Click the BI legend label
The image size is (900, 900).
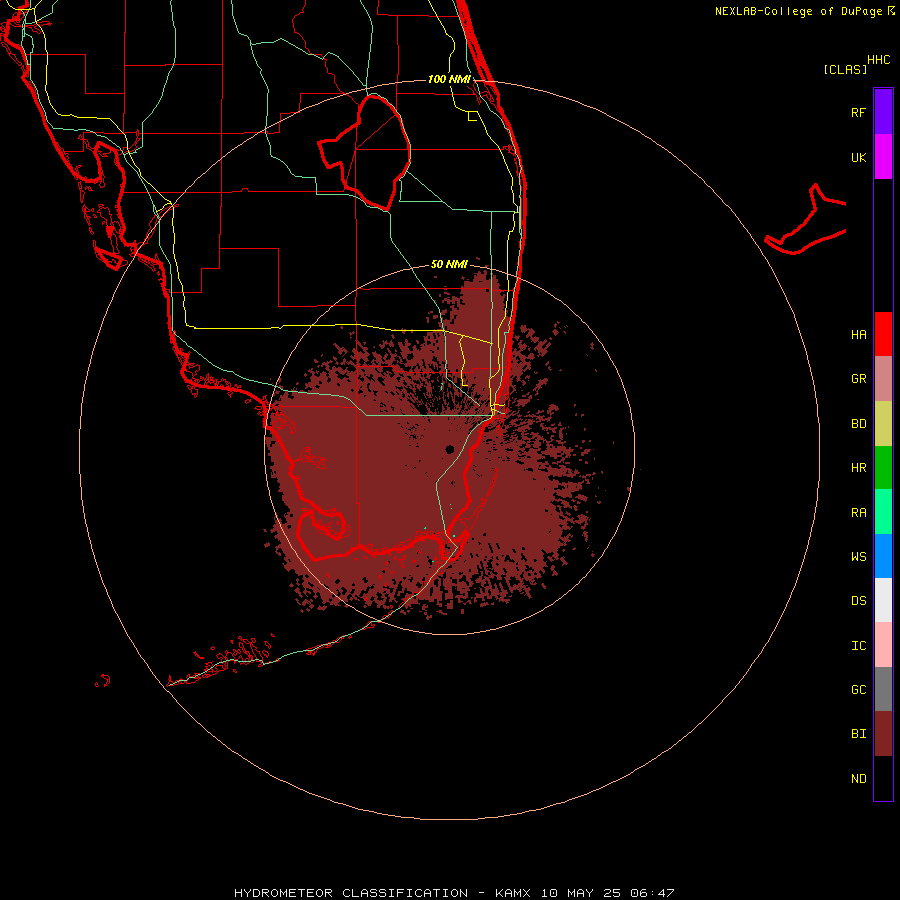(858, 734)
